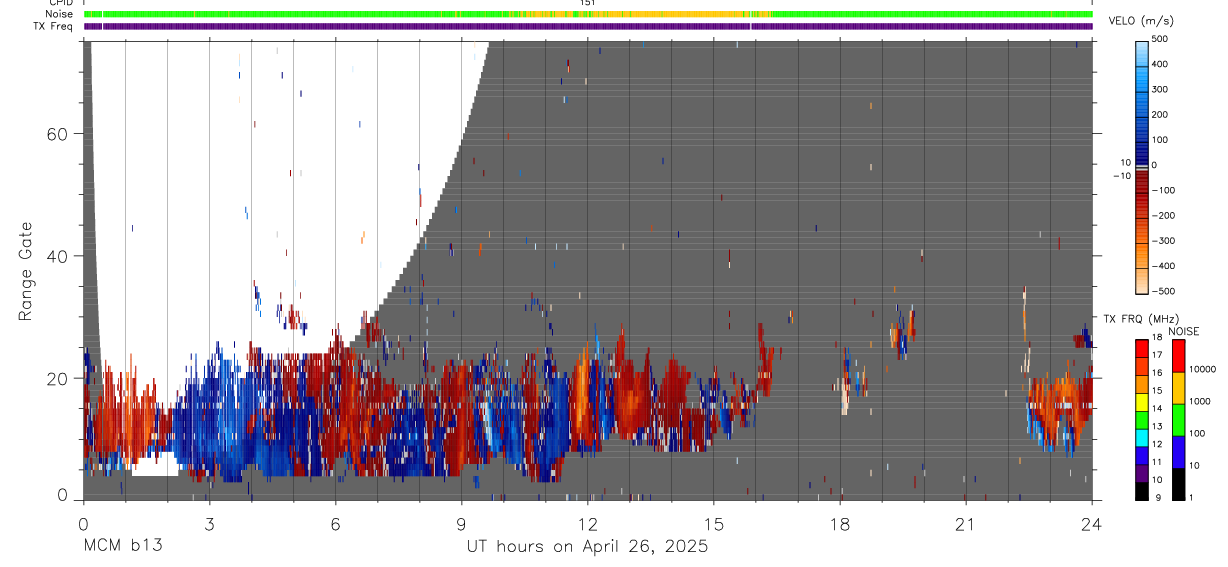The image size is (1228, 567).
Task: Click the MCM b13 radar beam label
Action: pyautogui.click(x=122, y=547)
